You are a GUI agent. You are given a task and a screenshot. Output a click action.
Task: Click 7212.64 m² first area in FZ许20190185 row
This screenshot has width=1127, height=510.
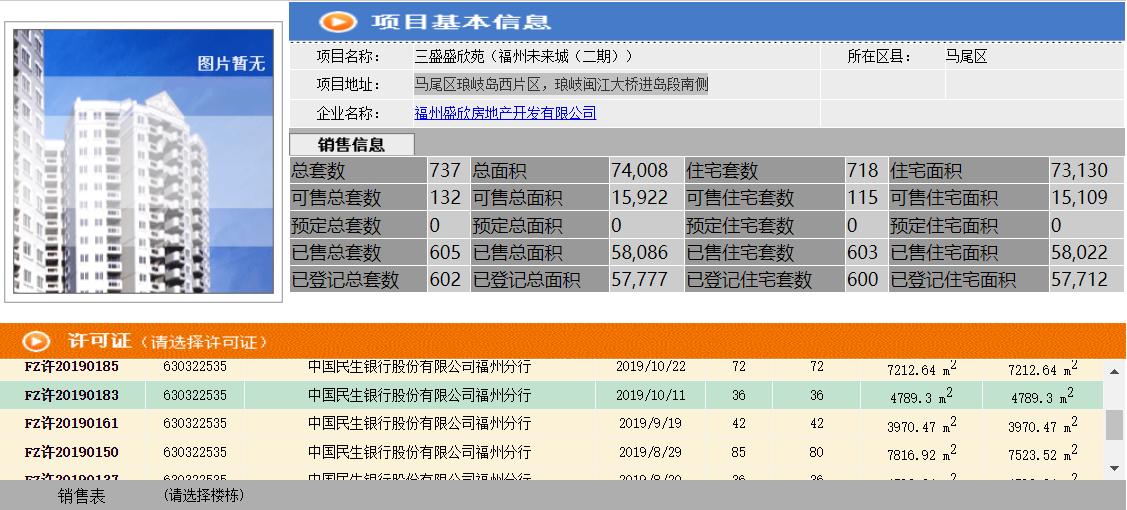click(x=921, y=368)
